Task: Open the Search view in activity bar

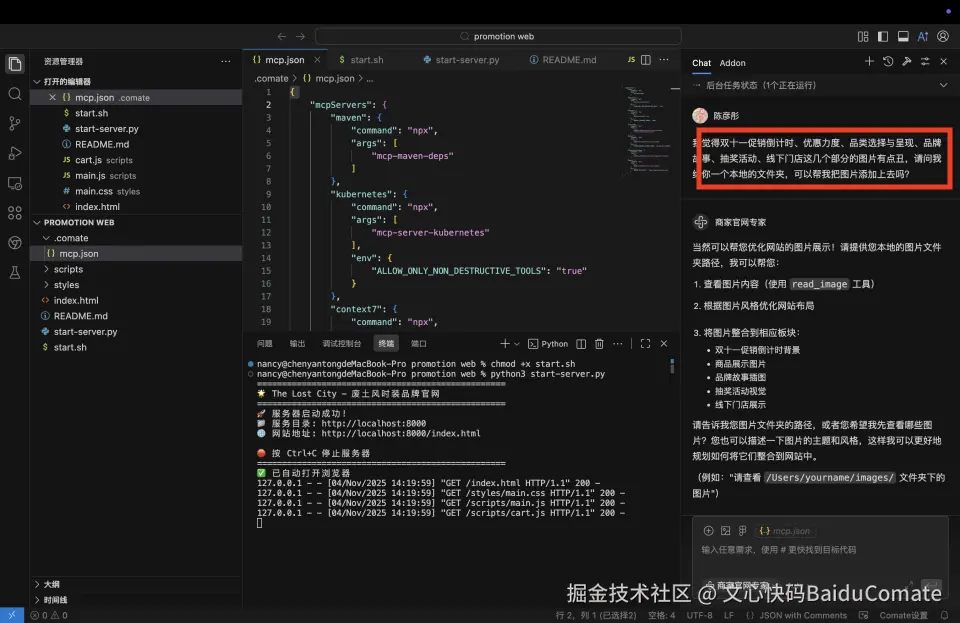Action: click(15, 94)
